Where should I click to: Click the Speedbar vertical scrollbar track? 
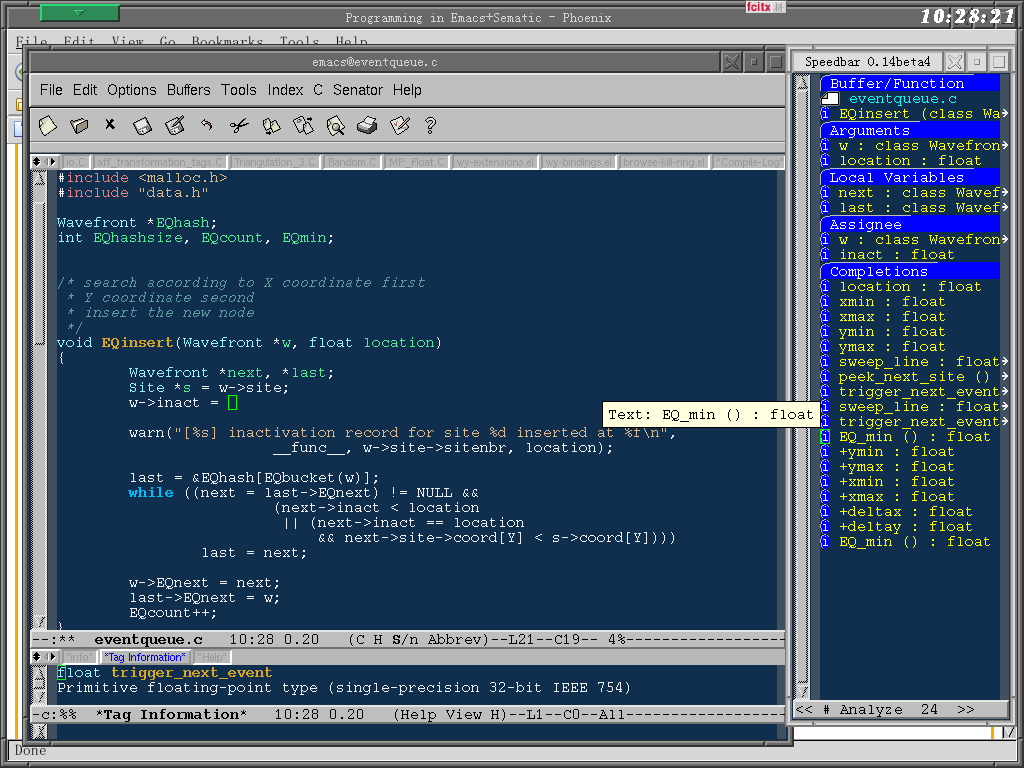[801, 400]
